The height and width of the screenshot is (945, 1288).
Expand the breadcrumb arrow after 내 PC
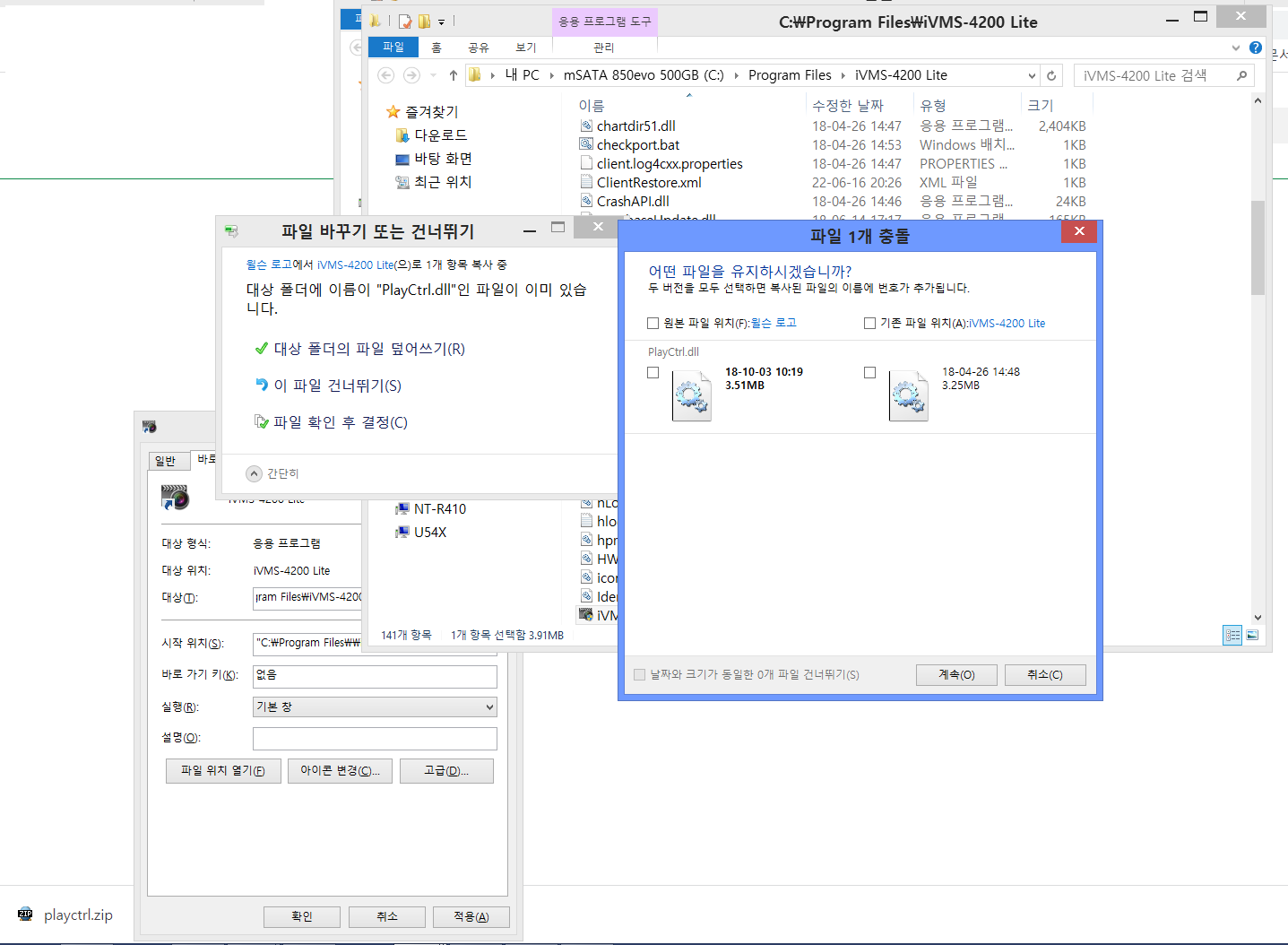(x=551, y=75)
